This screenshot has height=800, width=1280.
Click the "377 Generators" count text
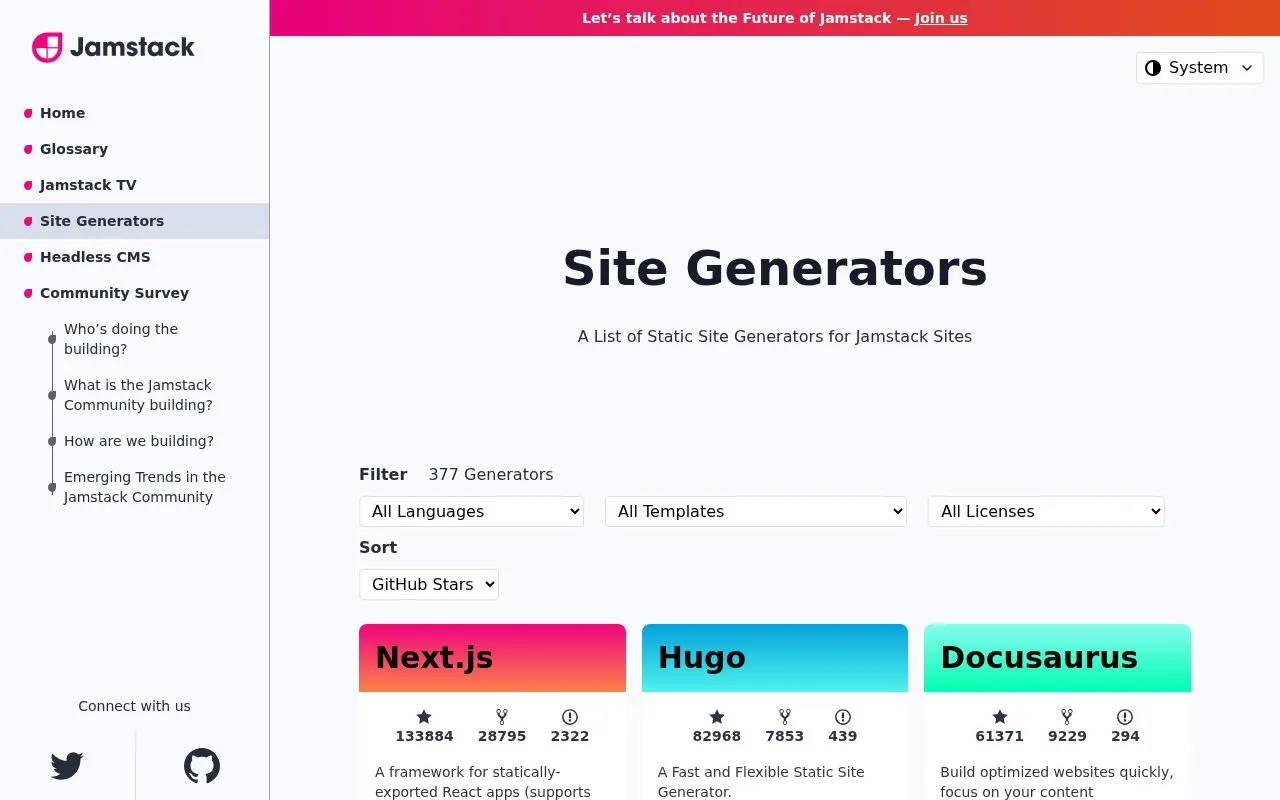point(491,474)
